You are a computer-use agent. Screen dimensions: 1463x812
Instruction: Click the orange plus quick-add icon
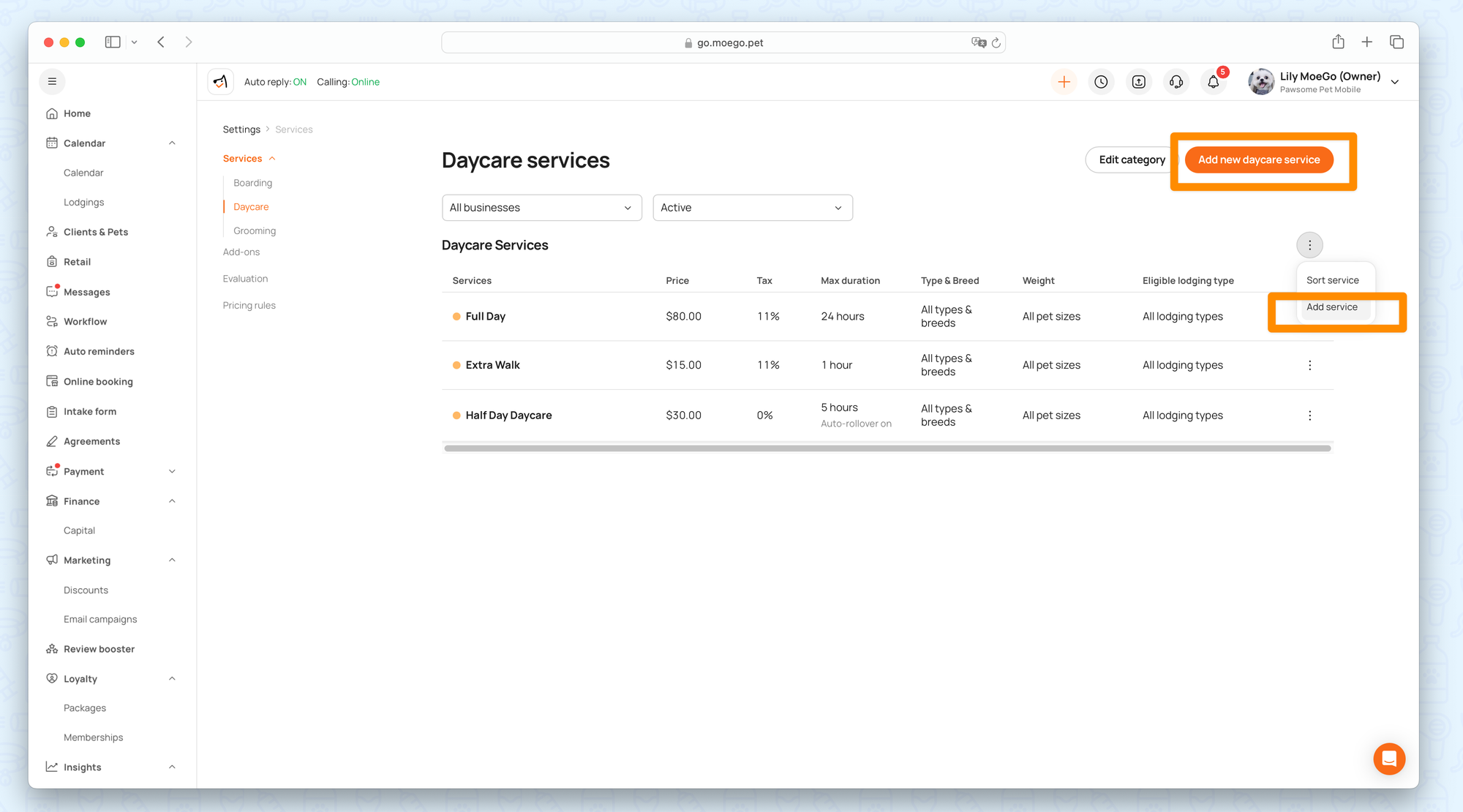coord(1064,82)
